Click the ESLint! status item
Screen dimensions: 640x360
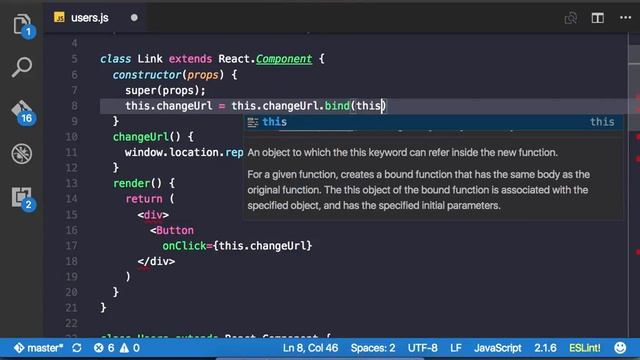pyautogui.click(x=584, y=348)
